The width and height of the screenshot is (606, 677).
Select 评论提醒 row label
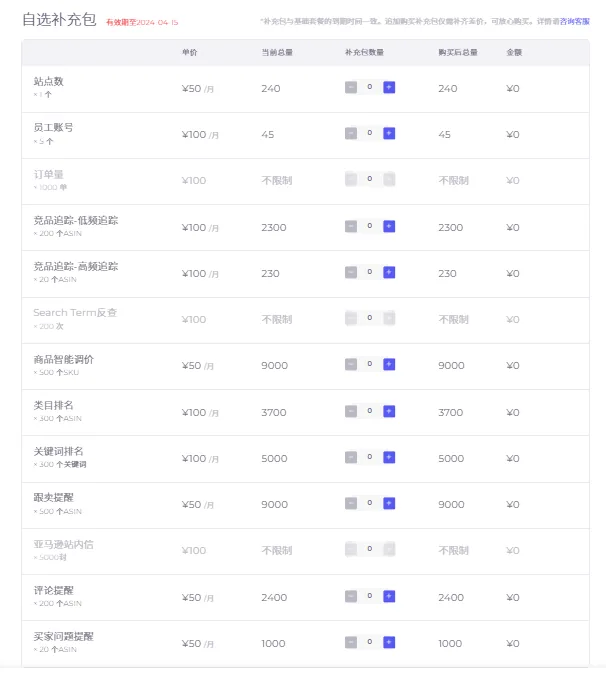point(54,590)
